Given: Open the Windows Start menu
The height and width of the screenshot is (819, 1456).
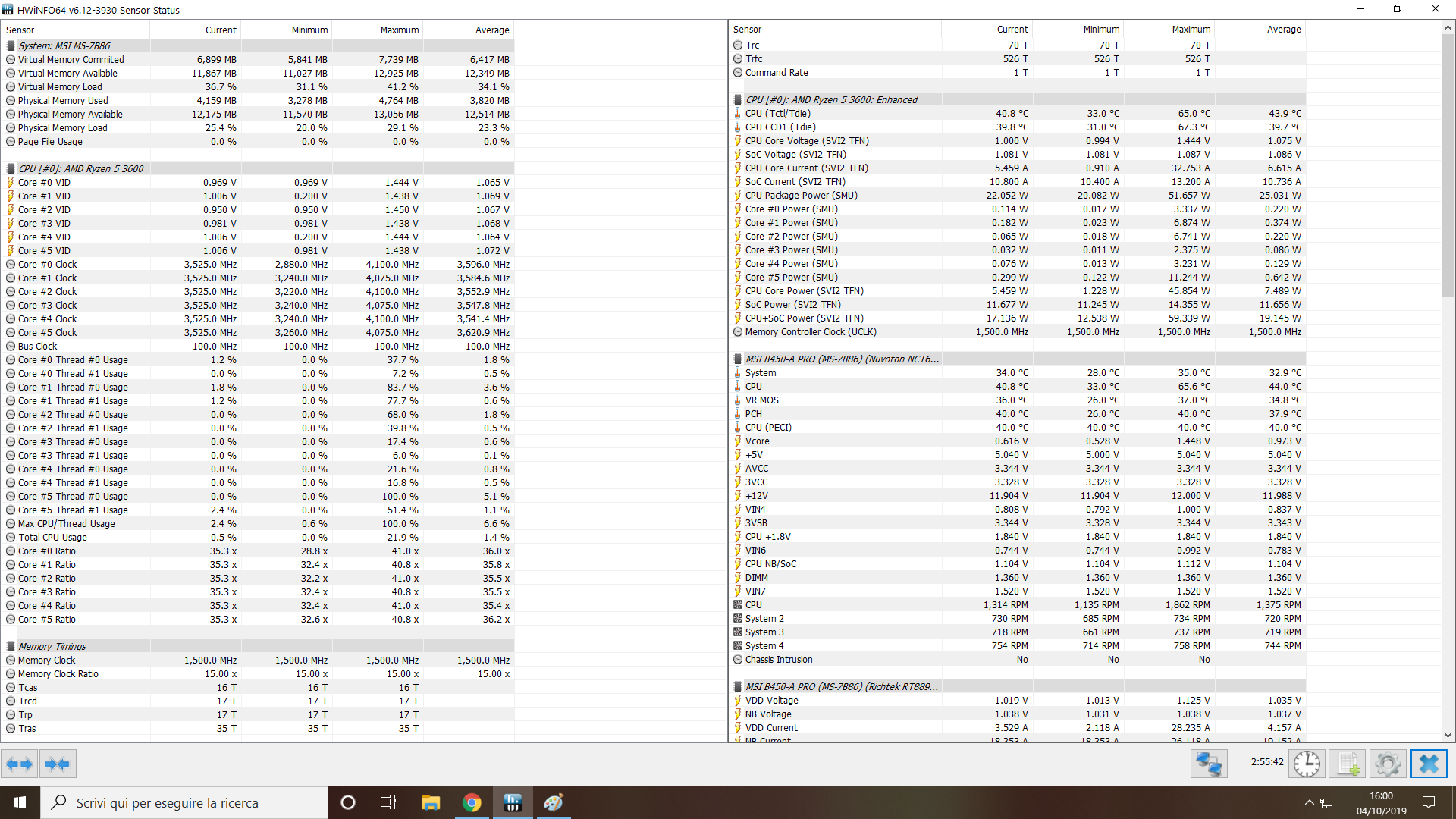Looking at the screenshot, I should click(x=20, y=802).
